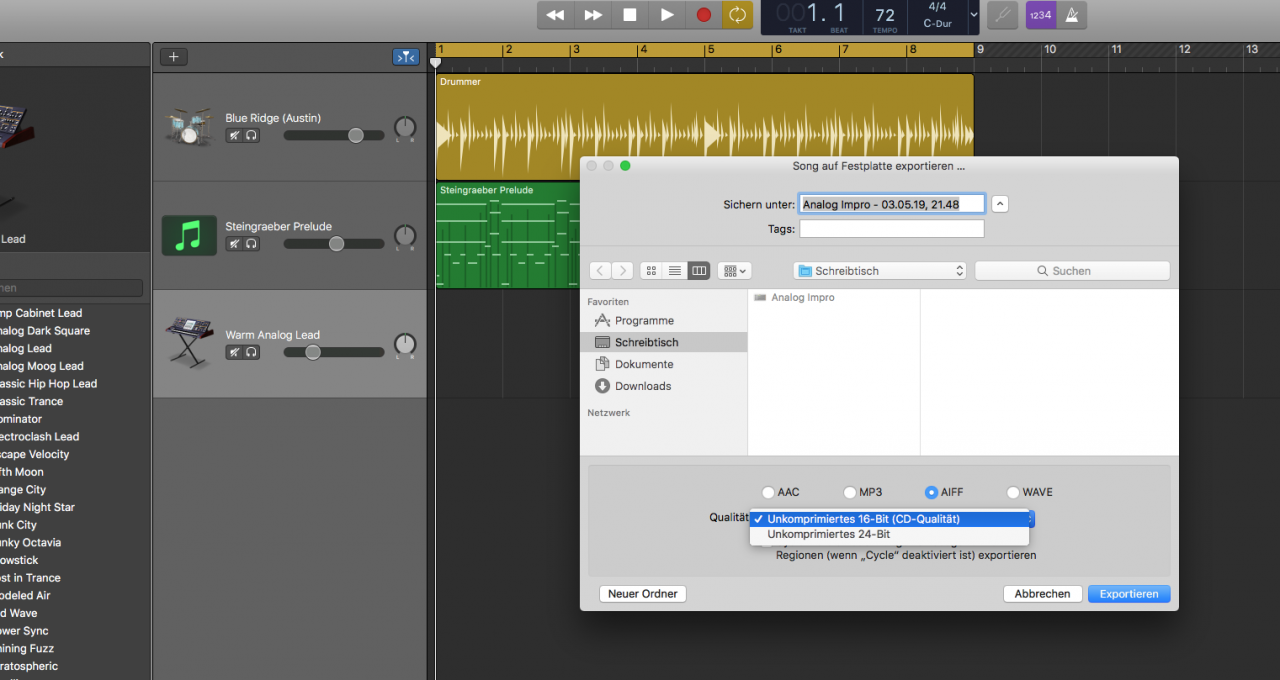This screenshot has width=1280, height=680.
Task: Choose the AAC export format
Action: (x=768, y=492)
